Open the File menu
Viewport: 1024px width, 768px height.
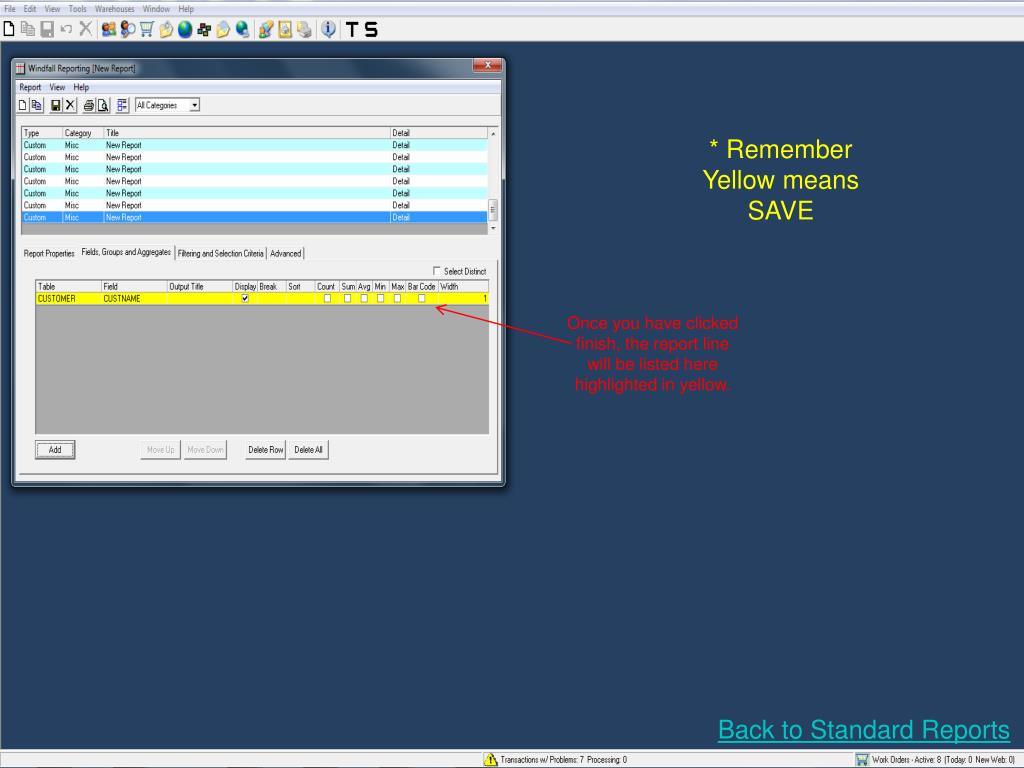(x=10, y=8)
